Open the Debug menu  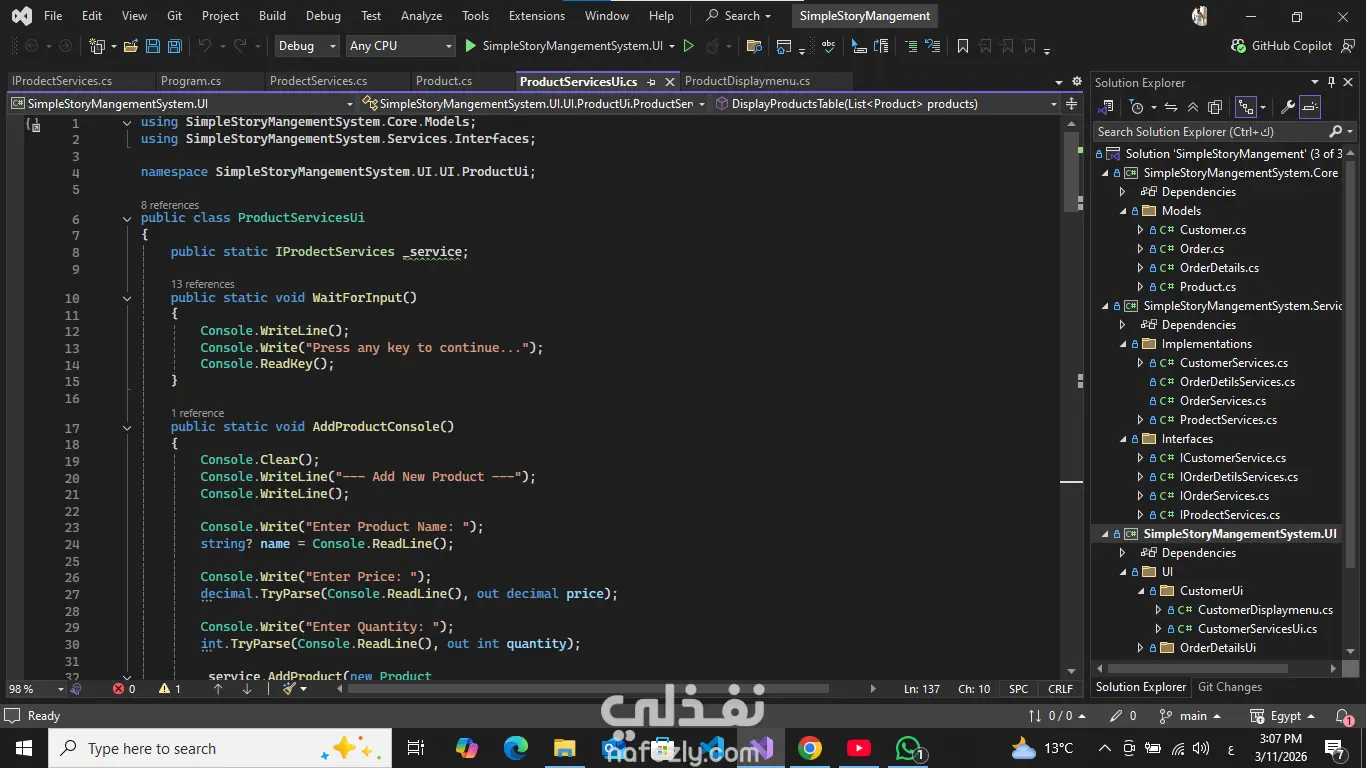323,16
